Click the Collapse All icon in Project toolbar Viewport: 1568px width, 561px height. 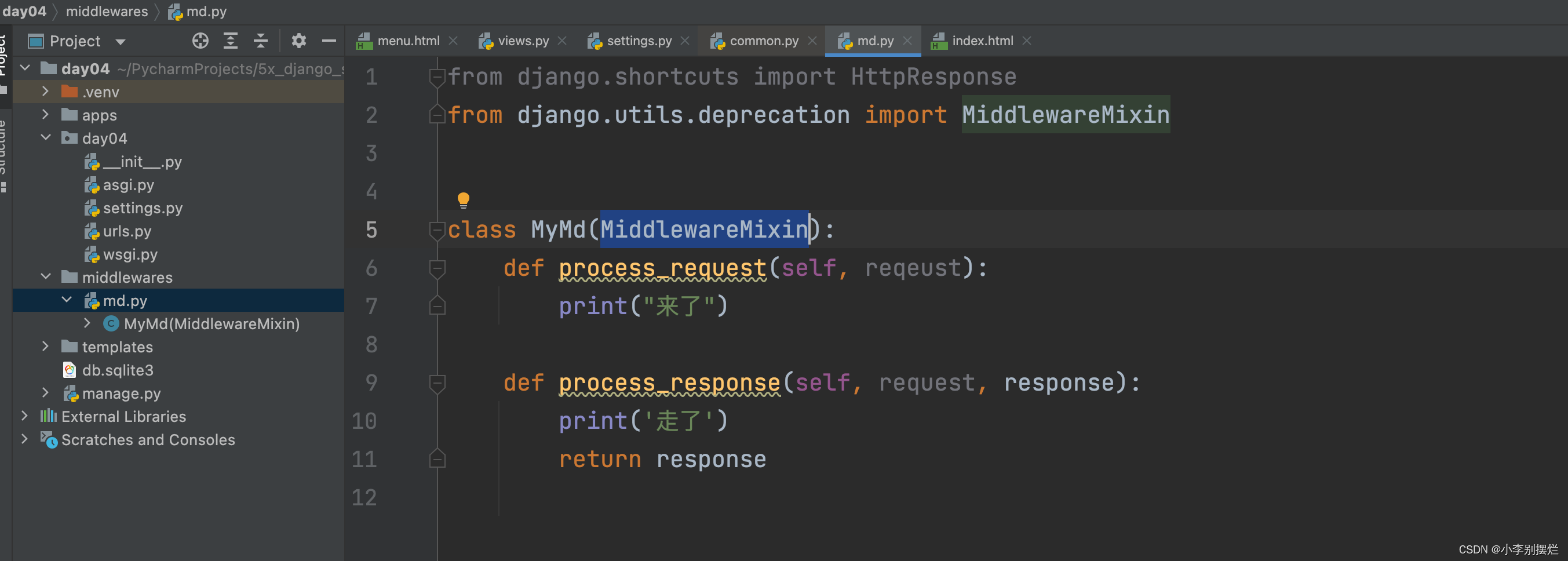click(x=261, y=41)
